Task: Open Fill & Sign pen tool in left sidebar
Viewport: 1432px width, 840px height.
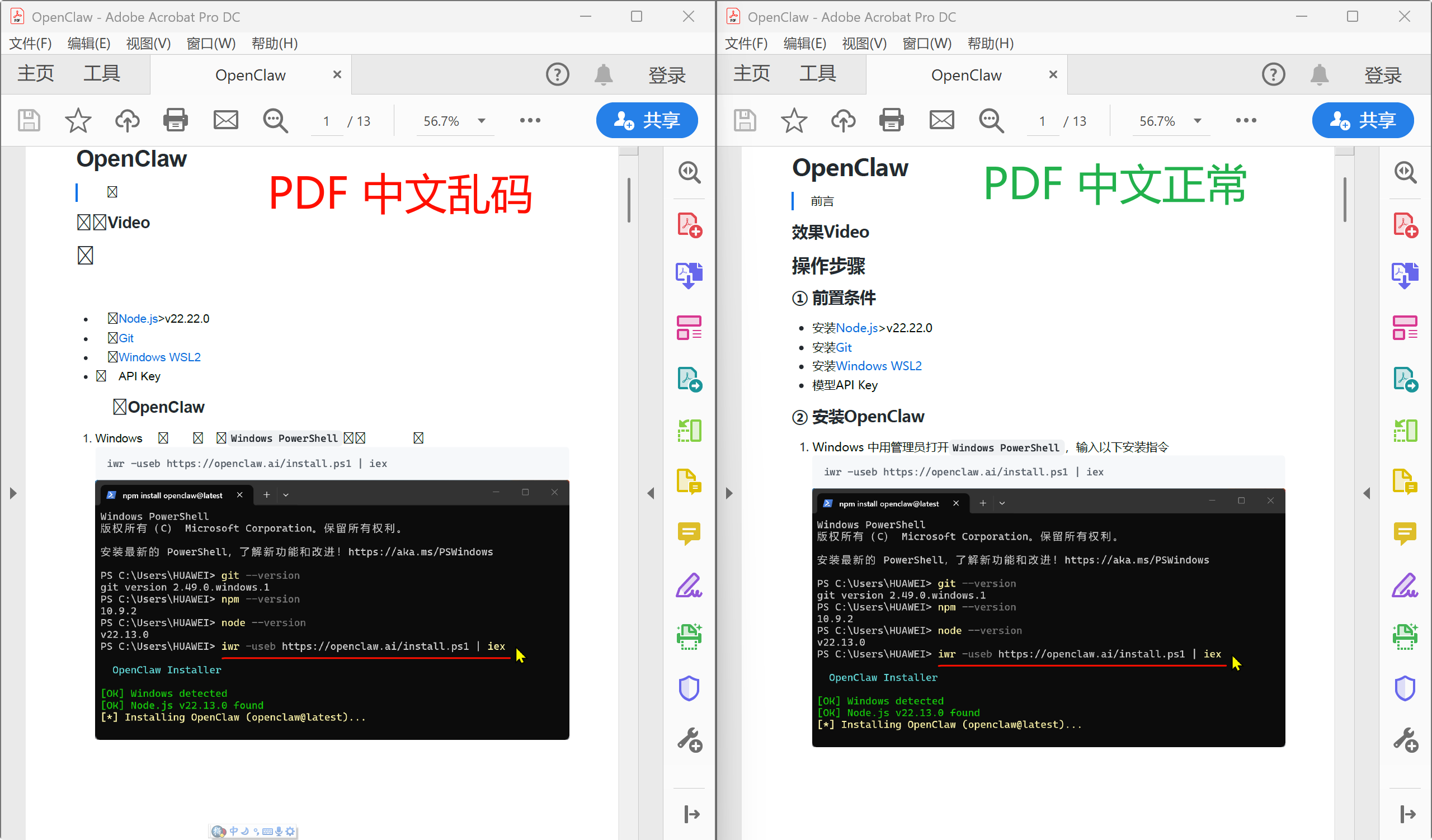Action: [689, 585]
